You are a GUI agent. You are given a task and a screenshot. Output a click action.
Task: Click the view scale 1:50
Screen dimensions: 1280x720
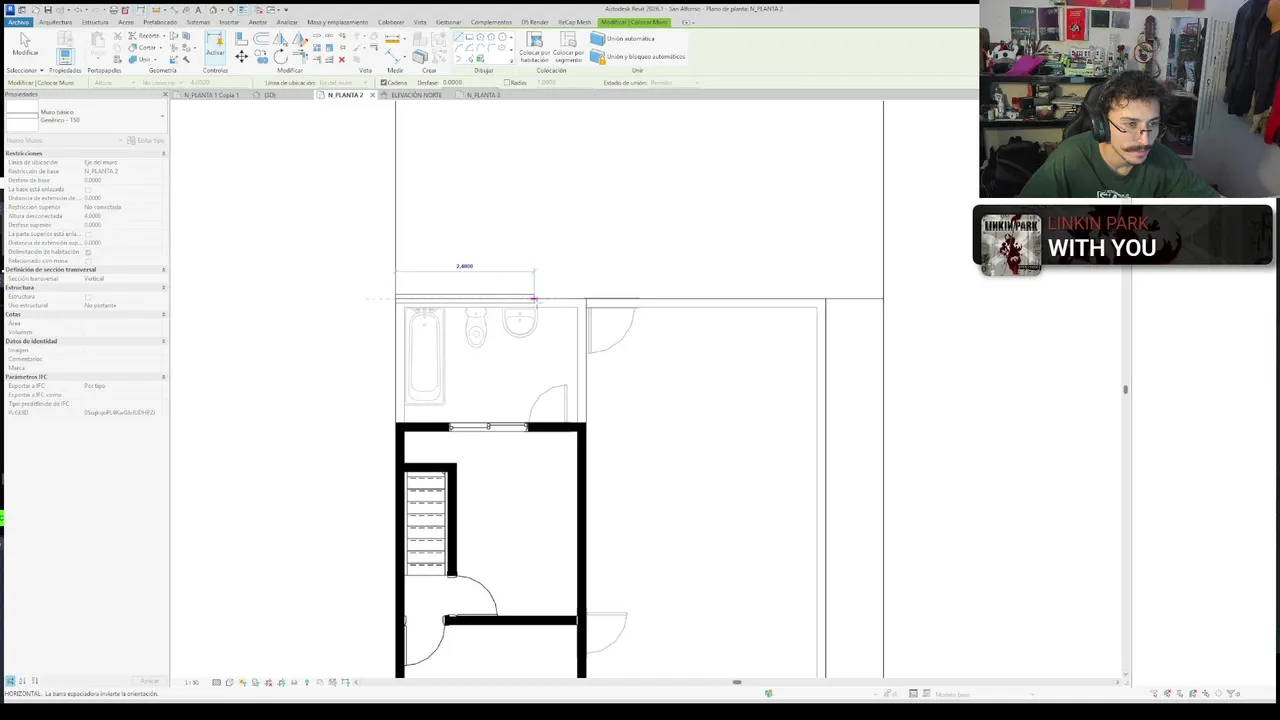click(191, 682)
